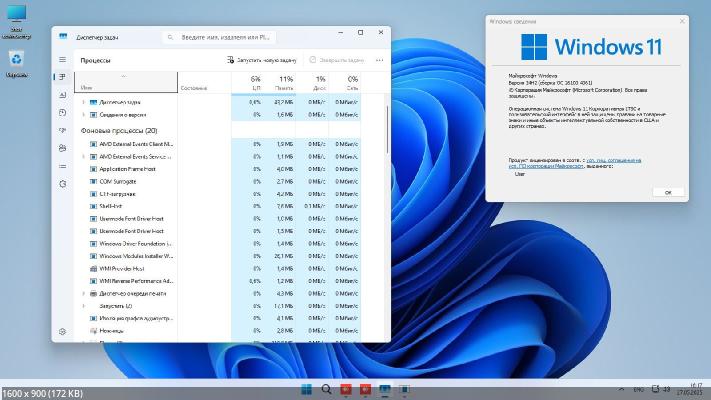711x400 pixels.
Task: Open Users page from sidebar icon
Action: tap(63, 148)
